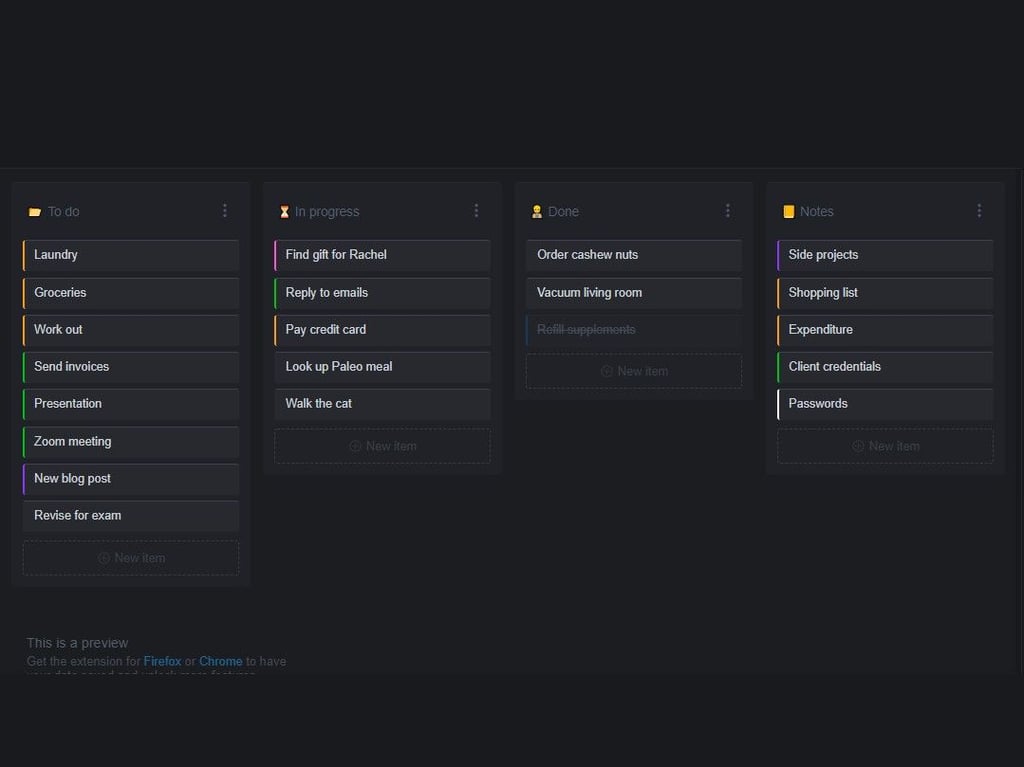The width and height of the screenshot is (1024, 767).
Task: Select the Reply to emails card
Action: pyautogui.click(x=383, y=293)
